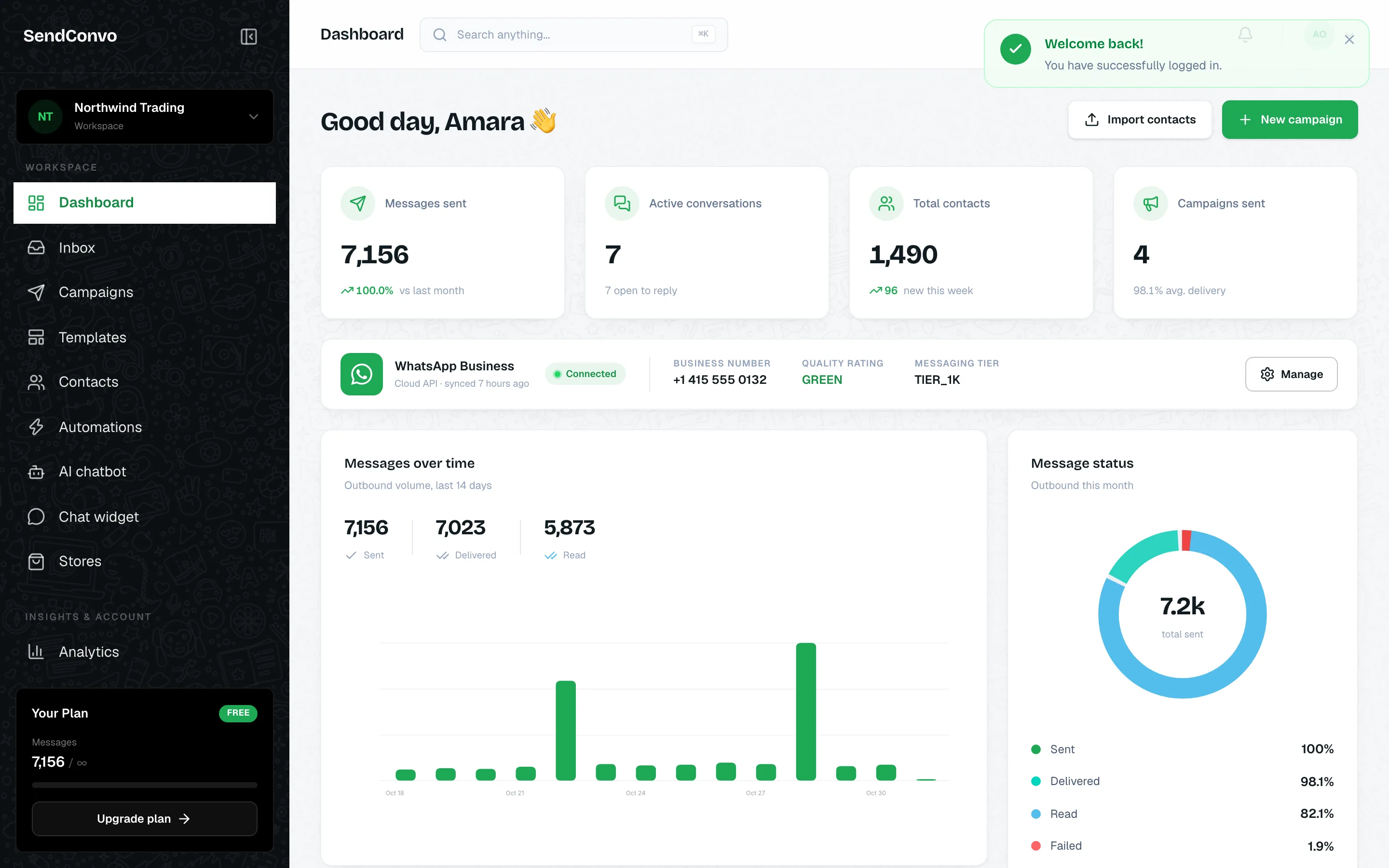Click the 100.0% vs last month trend
Image resolution: width=1389 pixels, height=868 pixels.
[x=402, y=290]
